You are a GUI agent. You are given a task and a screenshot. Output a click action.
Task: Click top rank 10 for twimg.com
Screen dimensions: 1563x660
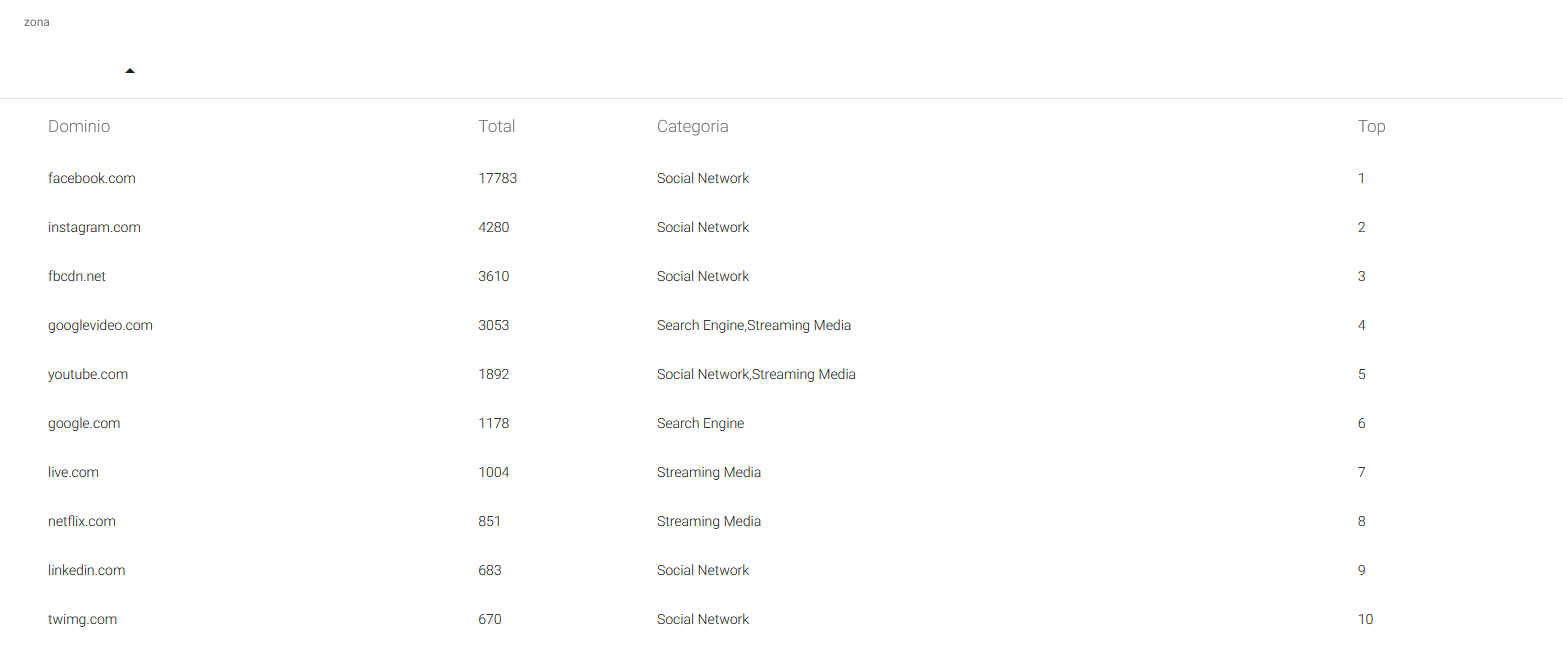1366,619
